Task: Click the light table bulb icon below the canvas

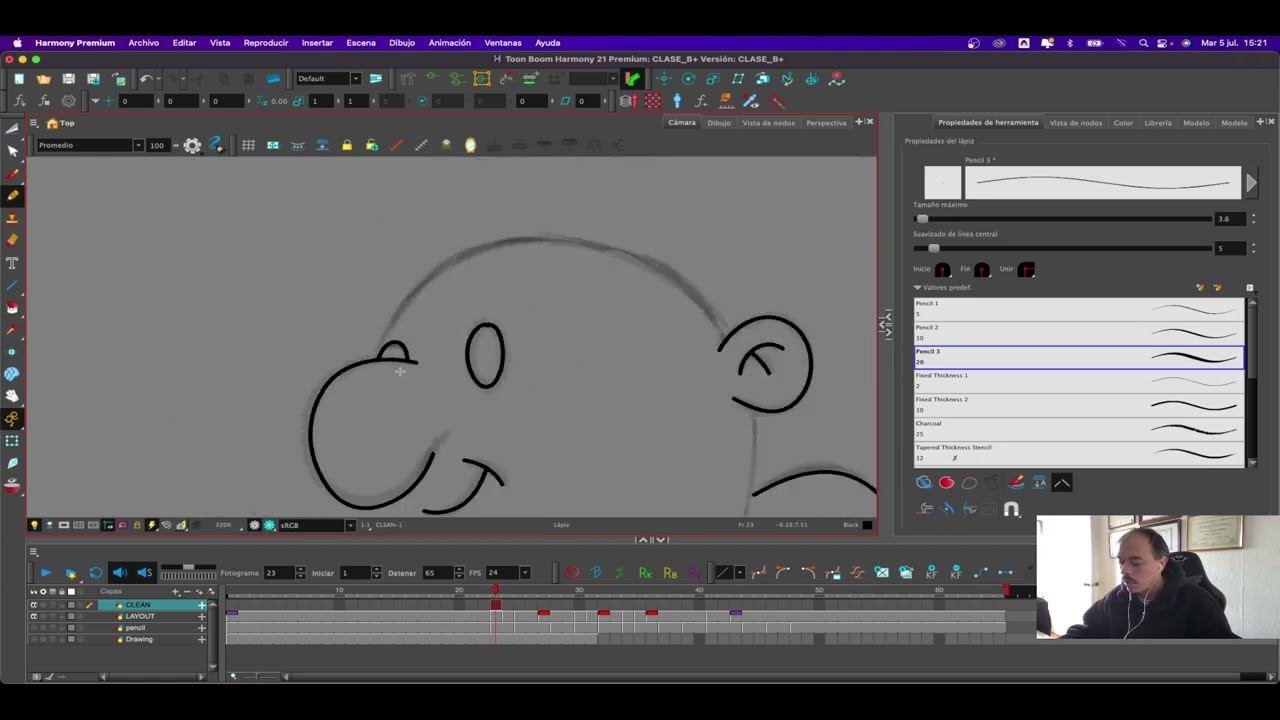Action: [35, 525]
